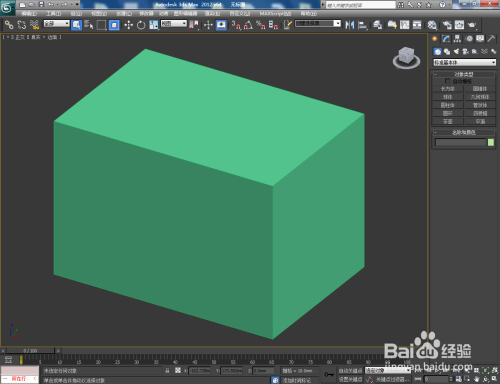Viewport: 500px width, 384px height.
Task: Click the 球体 sphere button
Action: point(448,97)
